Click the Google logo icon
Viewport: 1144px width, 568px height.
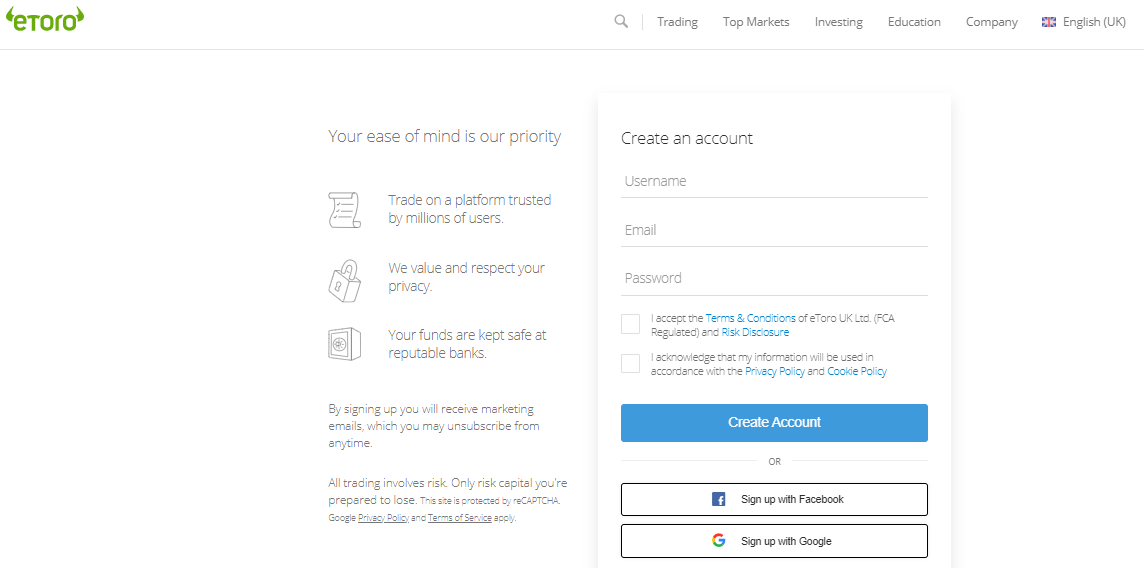click(719, 541)
